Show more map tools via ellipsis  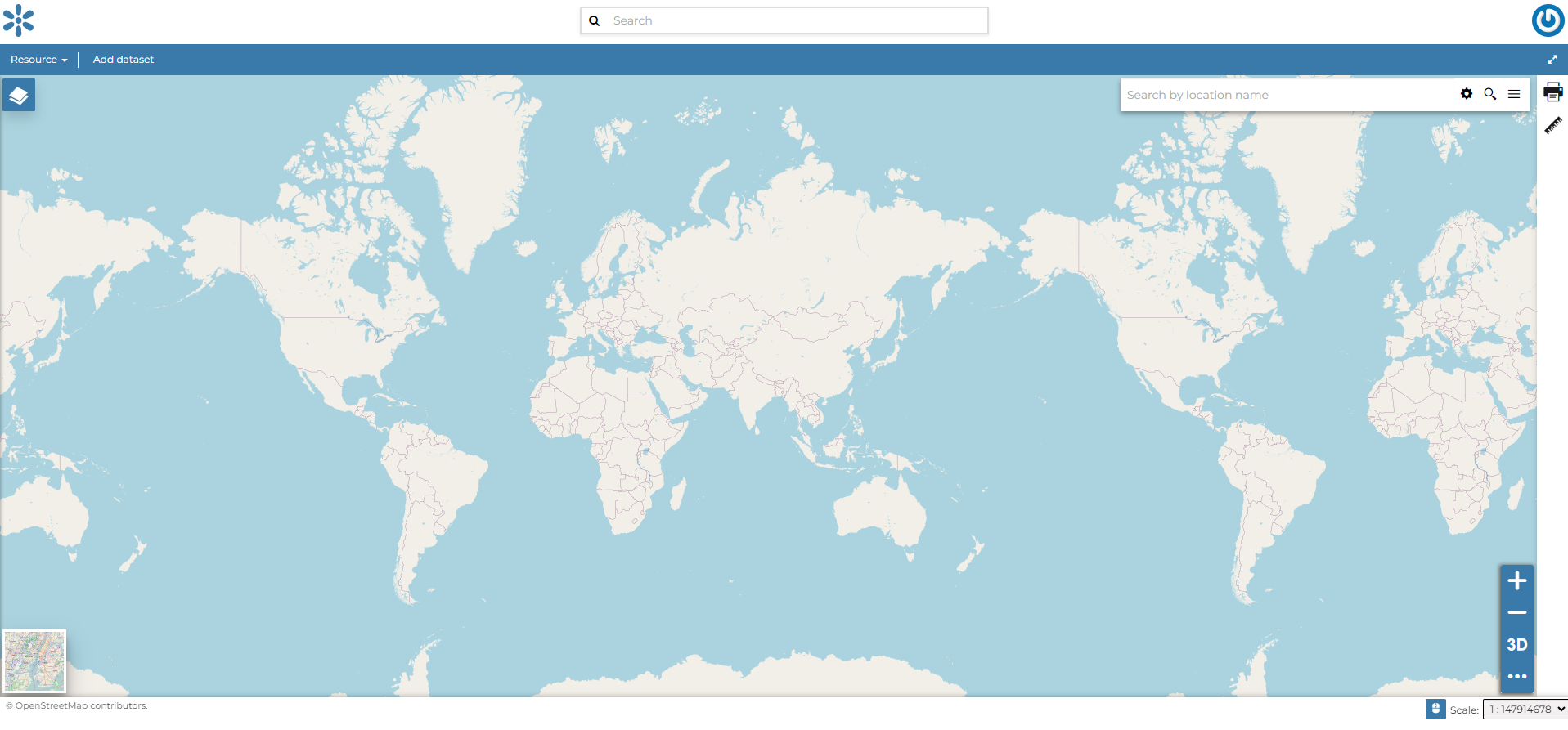point(1517,676)
